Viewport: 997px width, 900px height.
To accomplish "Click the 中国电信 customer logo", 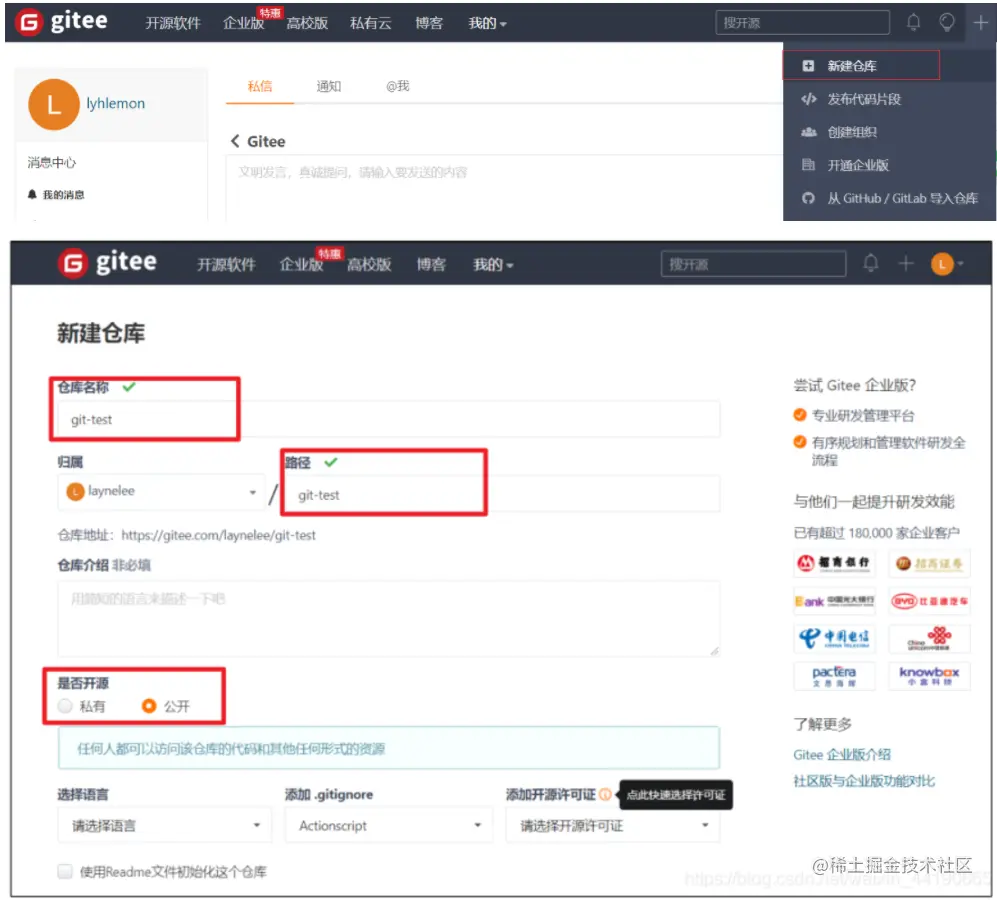I will (834, 638).
